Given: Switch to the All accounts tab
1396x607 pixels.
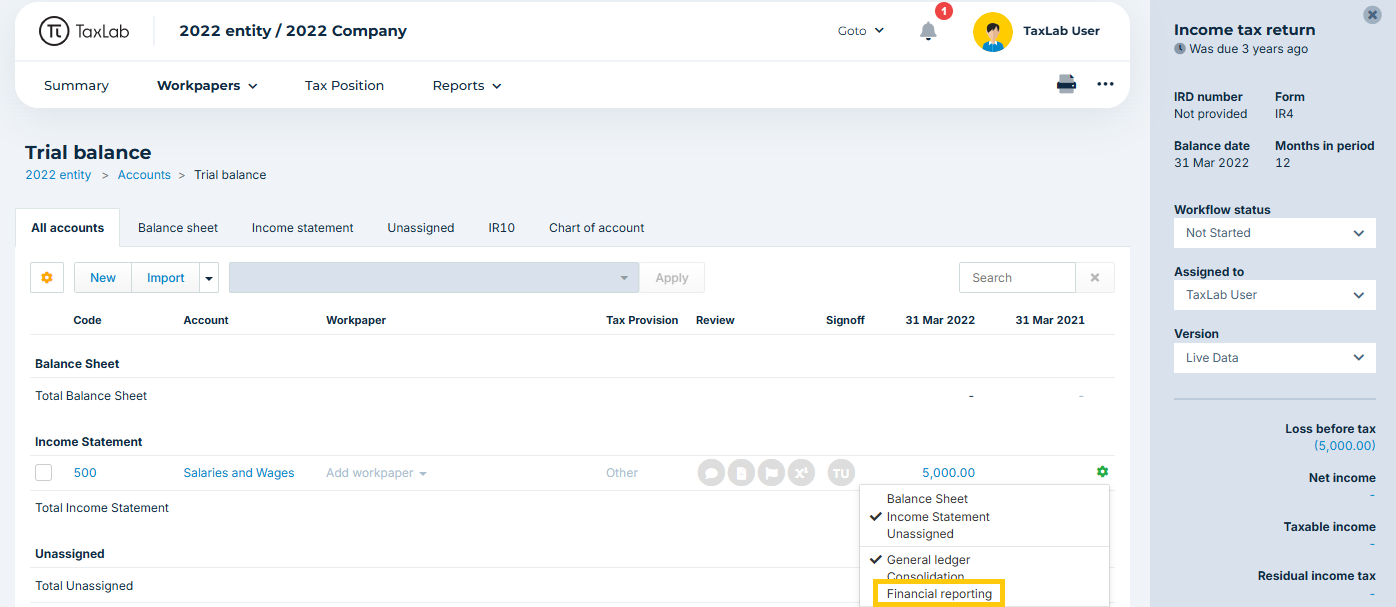Looking at the screenshot, I should tap(67, 228).
